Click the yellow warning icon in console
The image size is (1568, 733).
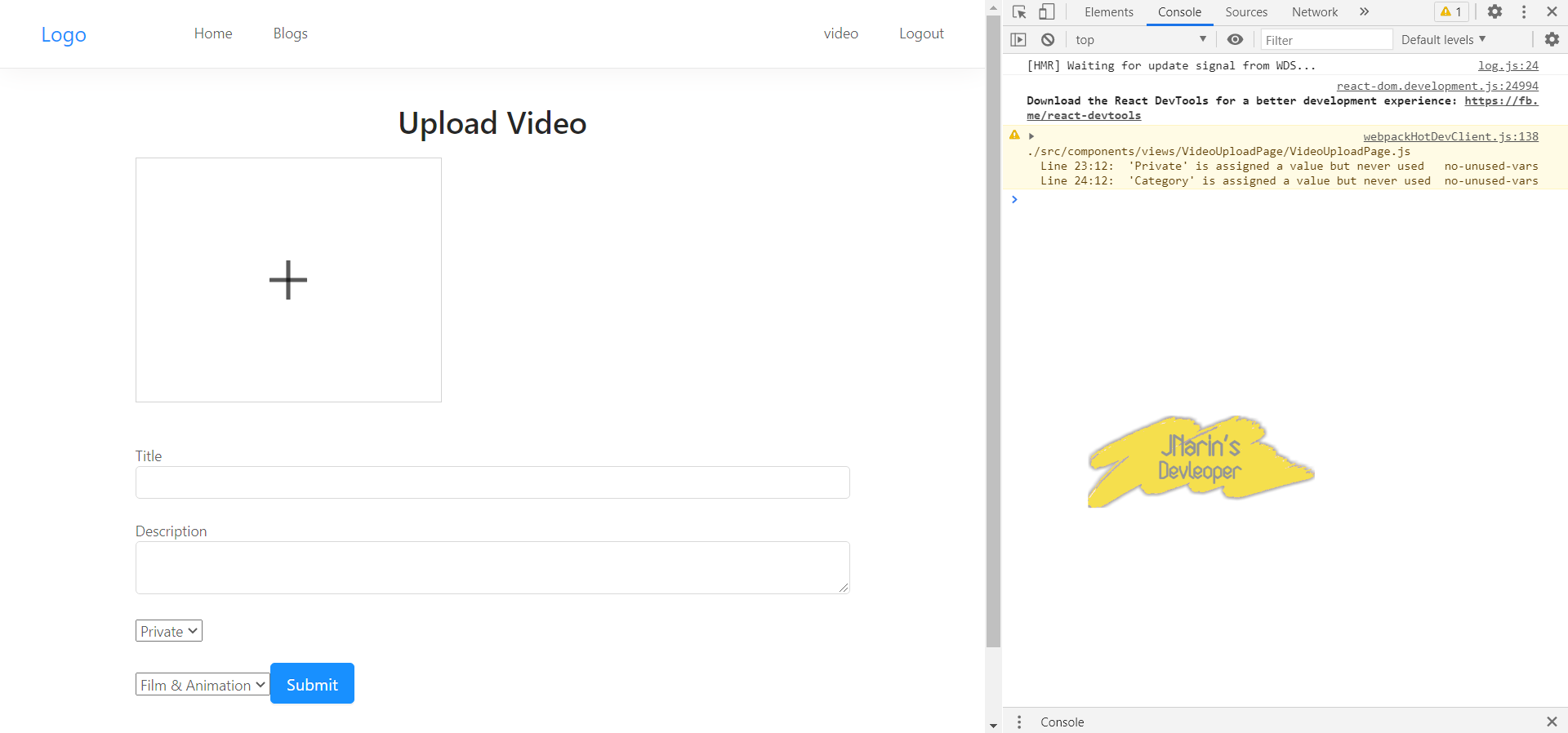pyautogui.click(x=1014, y=135)
